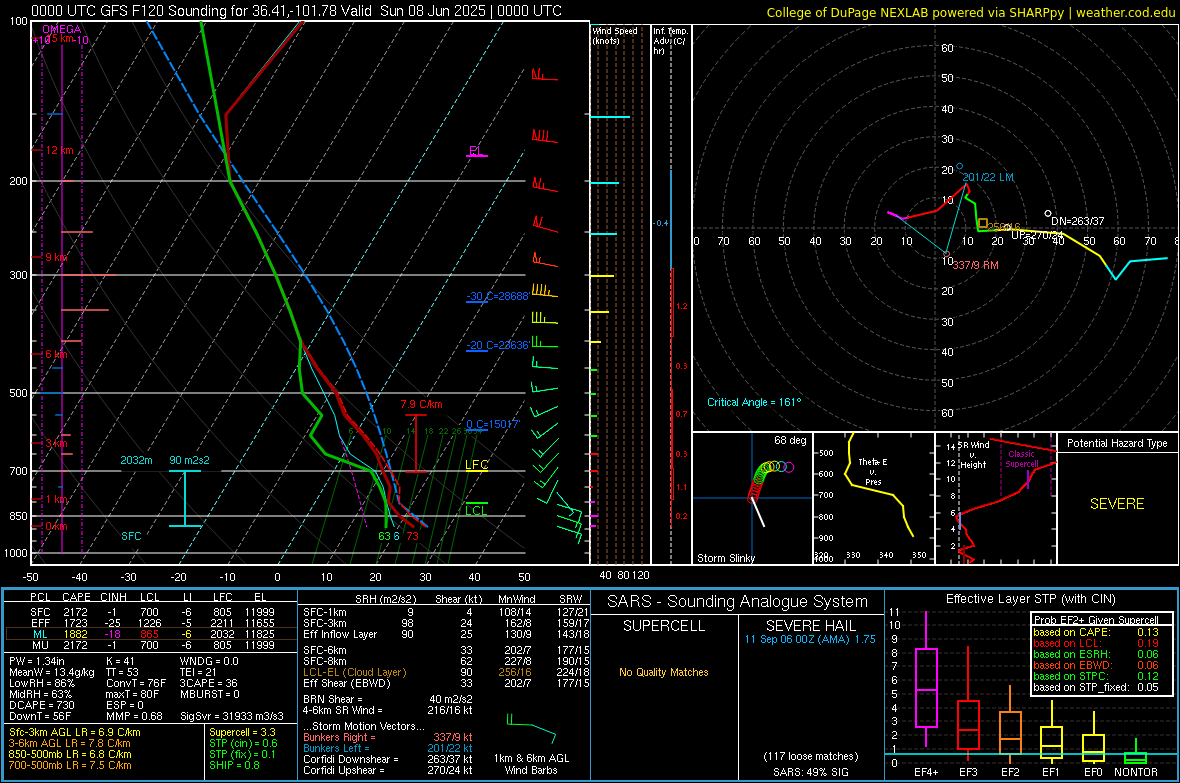Image resolution: width=1180 pixels, height=783 pixels.
Task: Click the magenta OMEGA label
Action: pyautogui.click(x=62, y=29)
